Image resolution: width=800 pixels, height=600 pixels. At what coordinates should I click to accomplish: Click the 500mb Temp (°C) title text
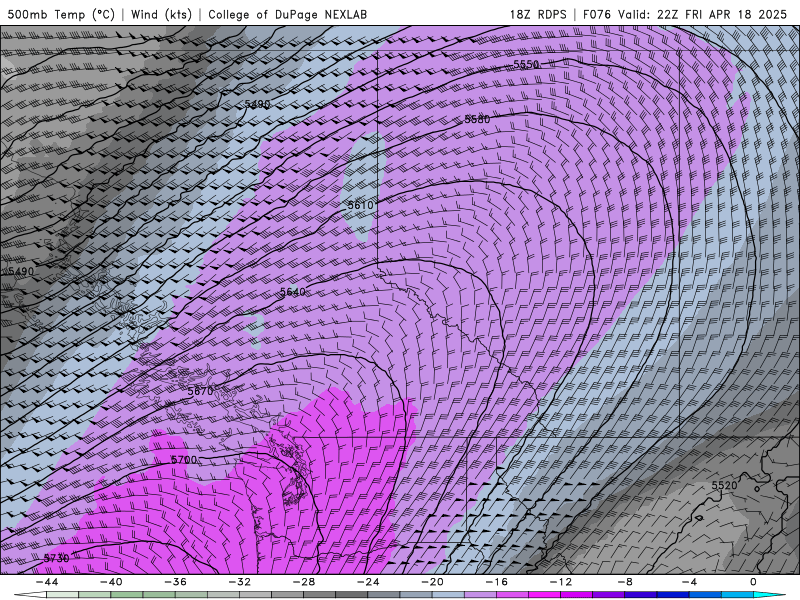click(61, 14)
